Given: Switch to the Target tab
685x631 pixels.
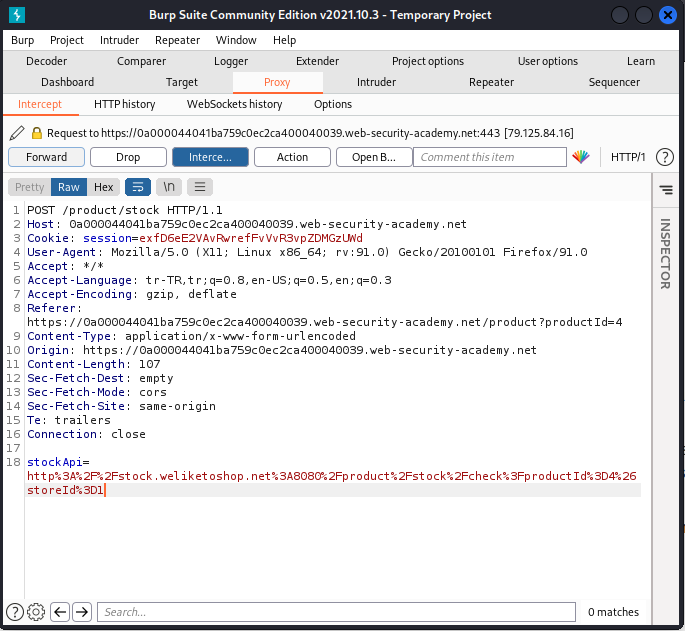Looking at the screenshot, I should (x=182, y=82).
